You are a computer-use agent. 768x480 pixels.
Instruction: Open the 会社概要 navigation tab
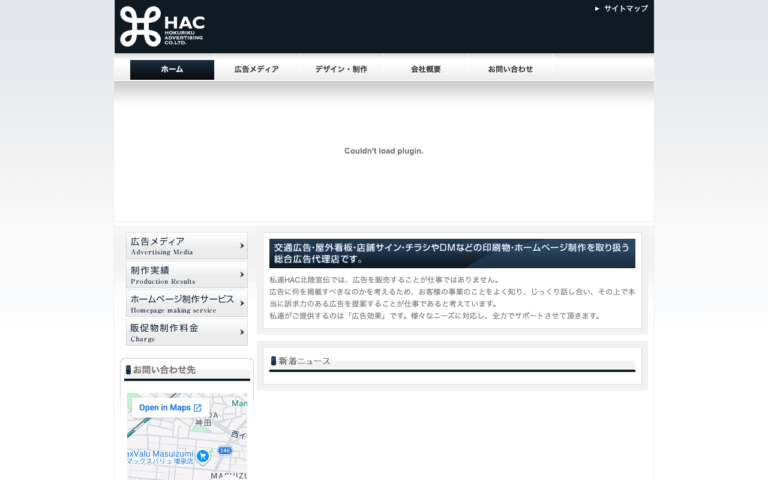[426, 70]
